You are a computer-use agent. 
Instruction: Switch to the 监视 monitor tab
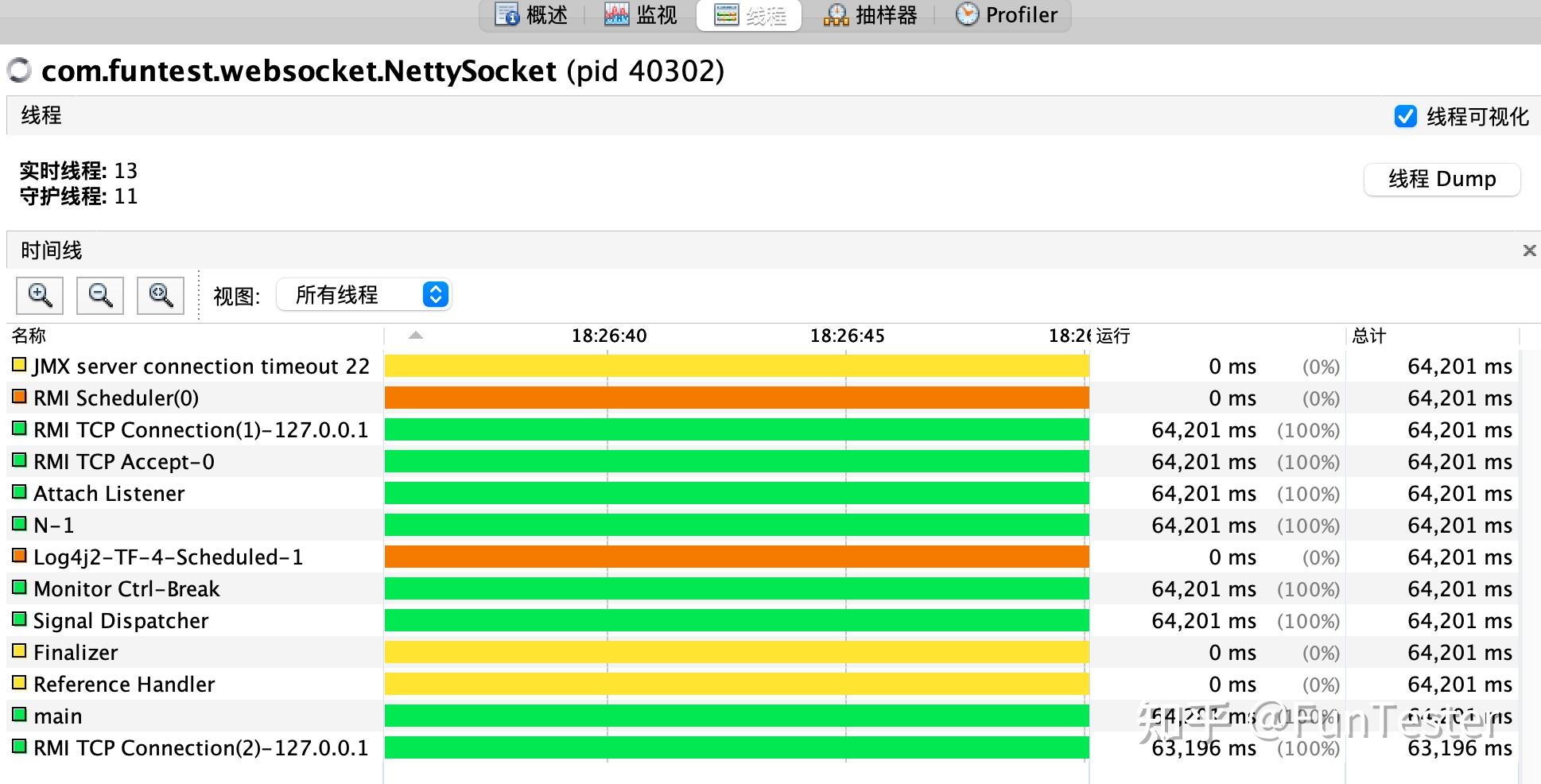pos(640,15)
